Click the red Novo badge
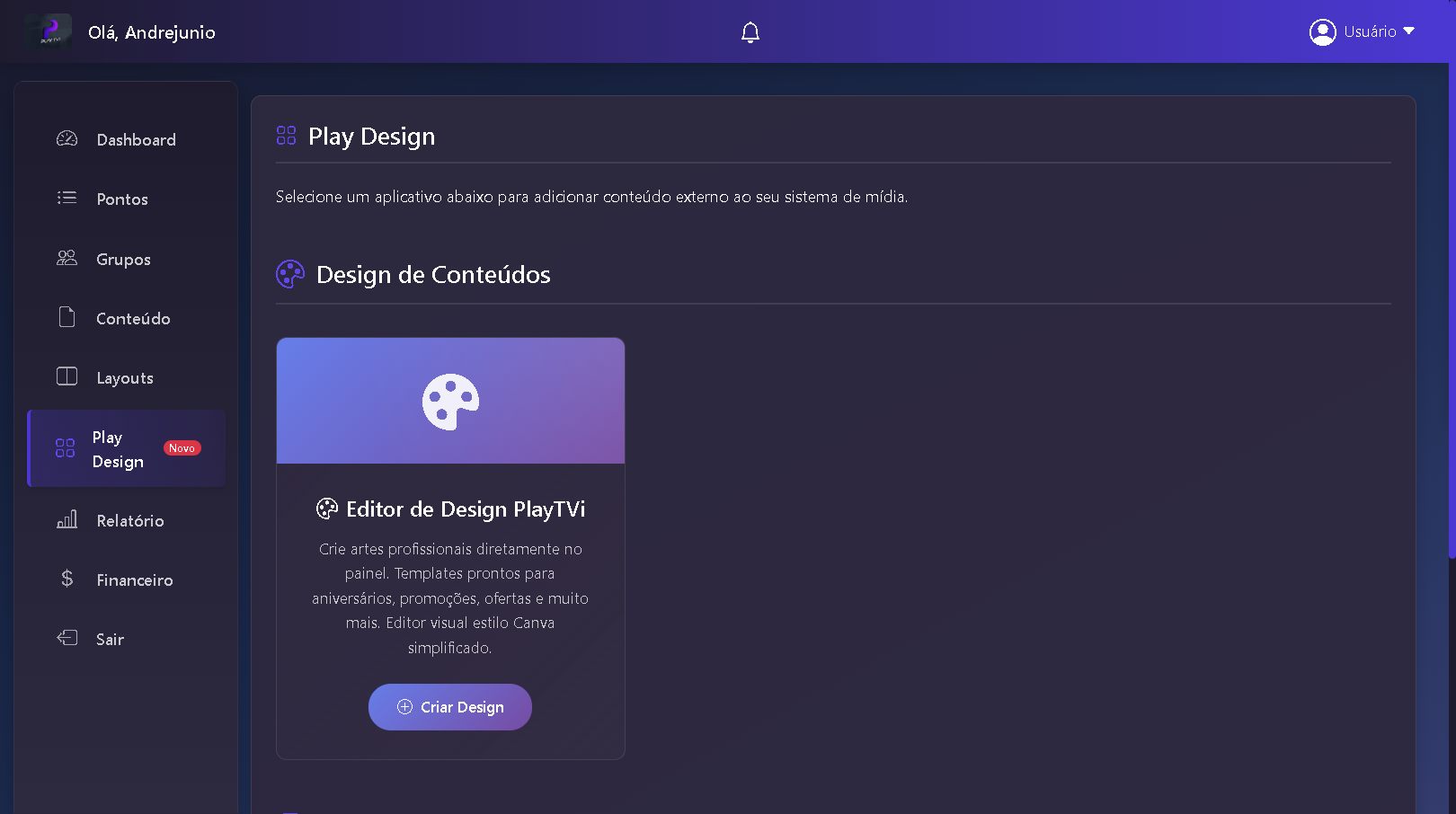Image resolution: width=1456 pixels, height=814 pixels. [182, 448]
